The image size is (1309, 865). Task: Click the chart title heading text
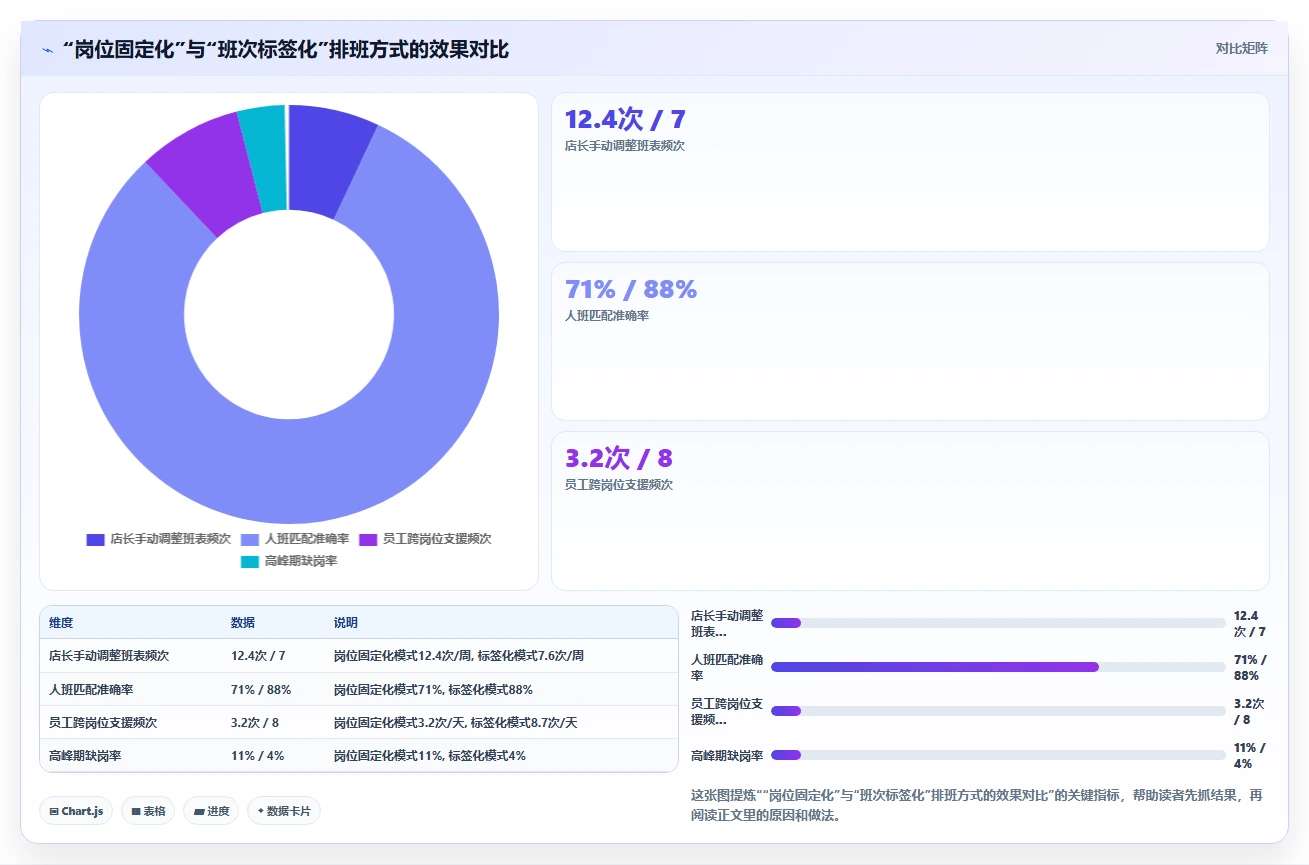click(x=286, y=50)
